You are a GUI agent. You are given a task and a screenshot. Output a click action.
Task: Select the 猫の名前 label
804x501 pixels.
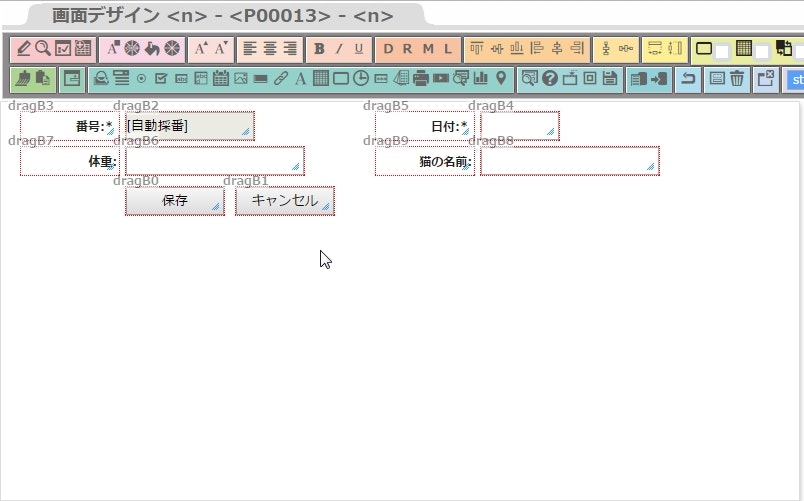pos(425,161)
